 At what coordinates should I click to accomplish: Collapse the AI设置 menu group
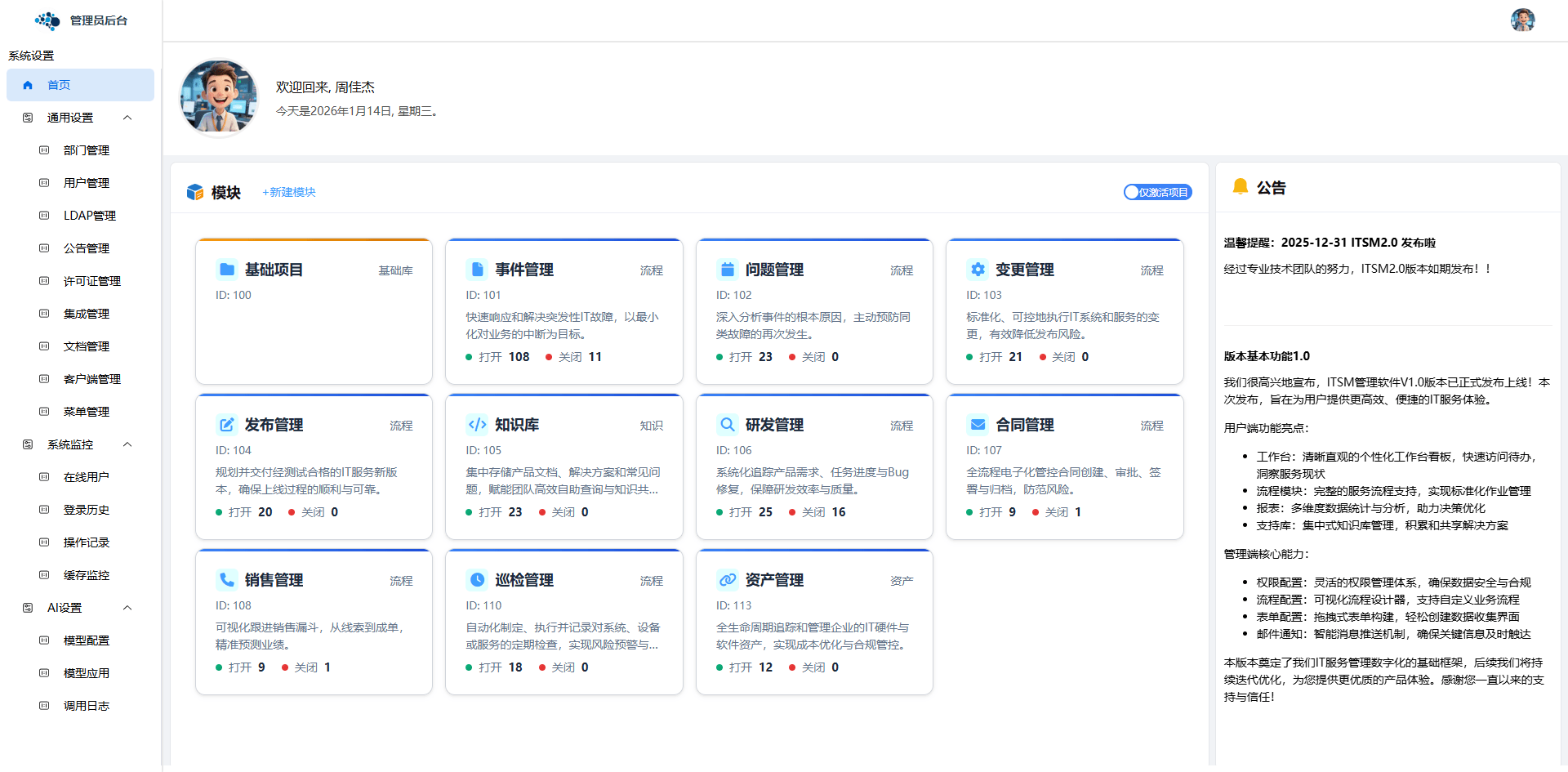[127, 608]
